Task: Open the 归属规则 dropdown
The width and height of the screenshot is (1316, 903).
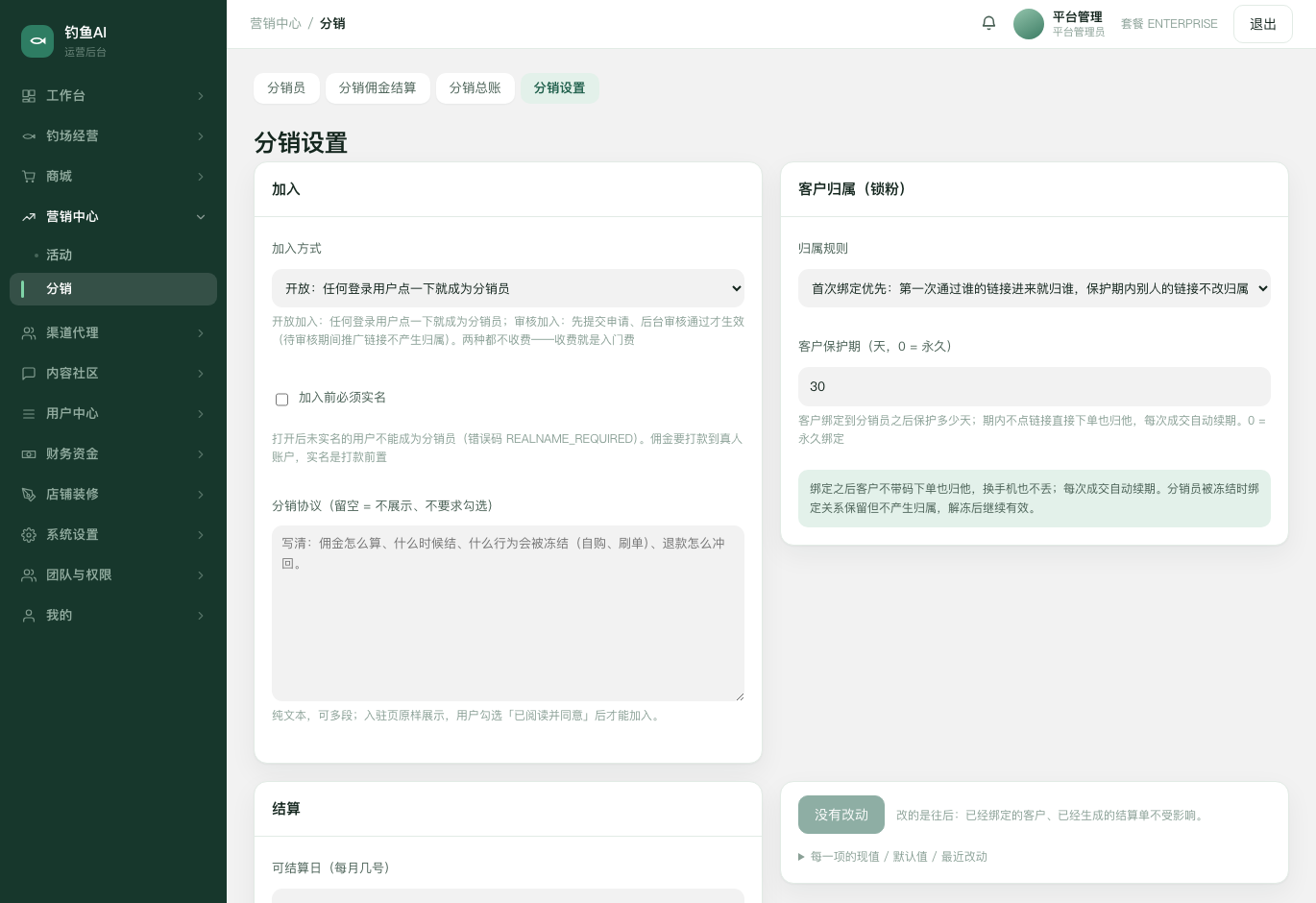Action: (x=1035, y=288)
